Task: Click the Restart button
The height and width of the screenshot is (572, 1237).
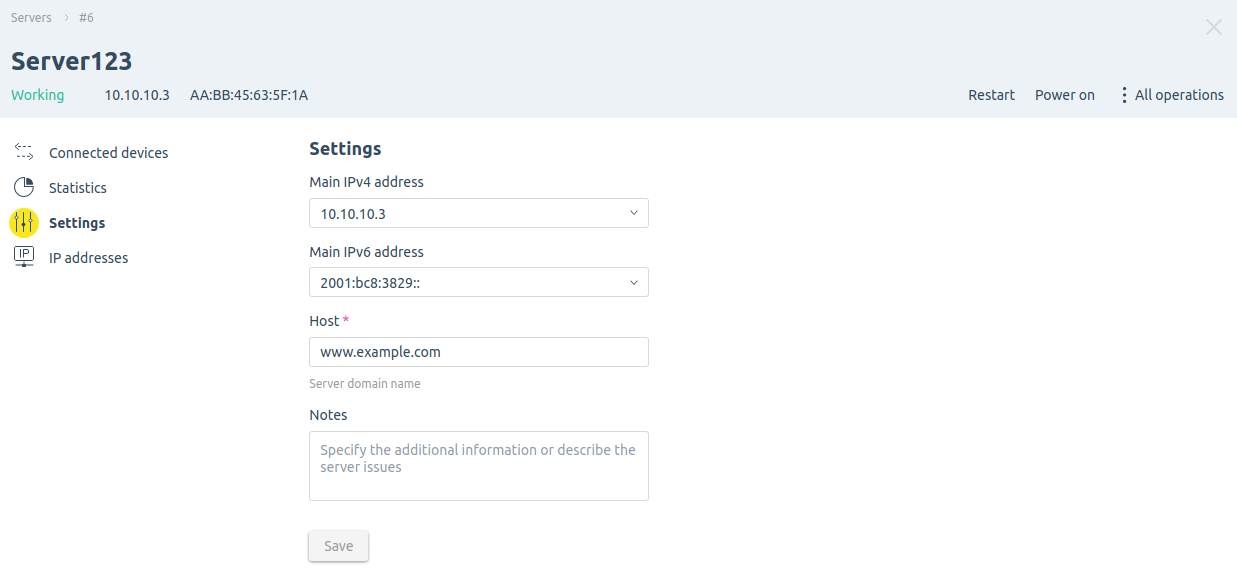Action: 991,95
